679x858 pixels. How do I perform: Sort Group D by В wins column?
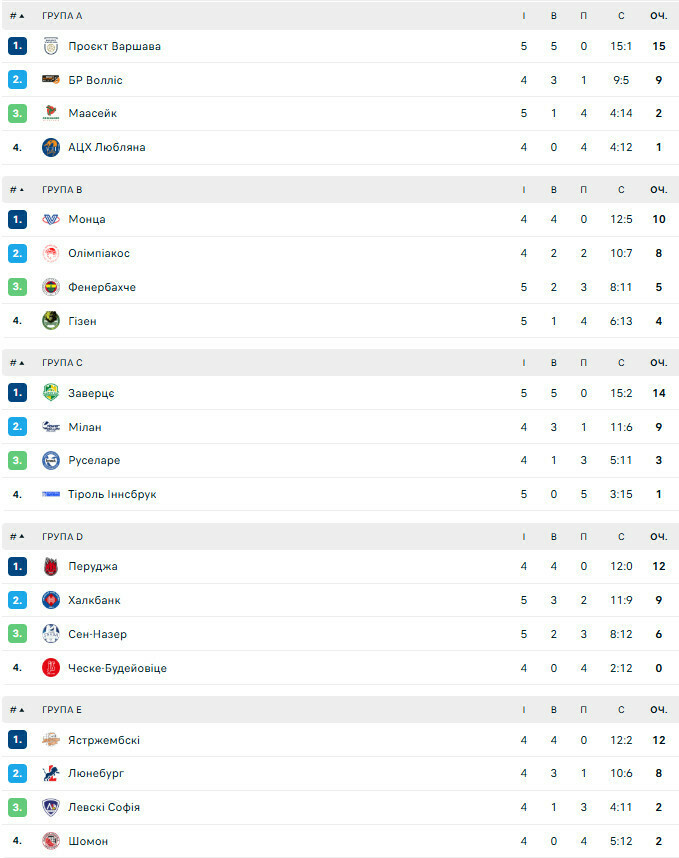point(554,536)
